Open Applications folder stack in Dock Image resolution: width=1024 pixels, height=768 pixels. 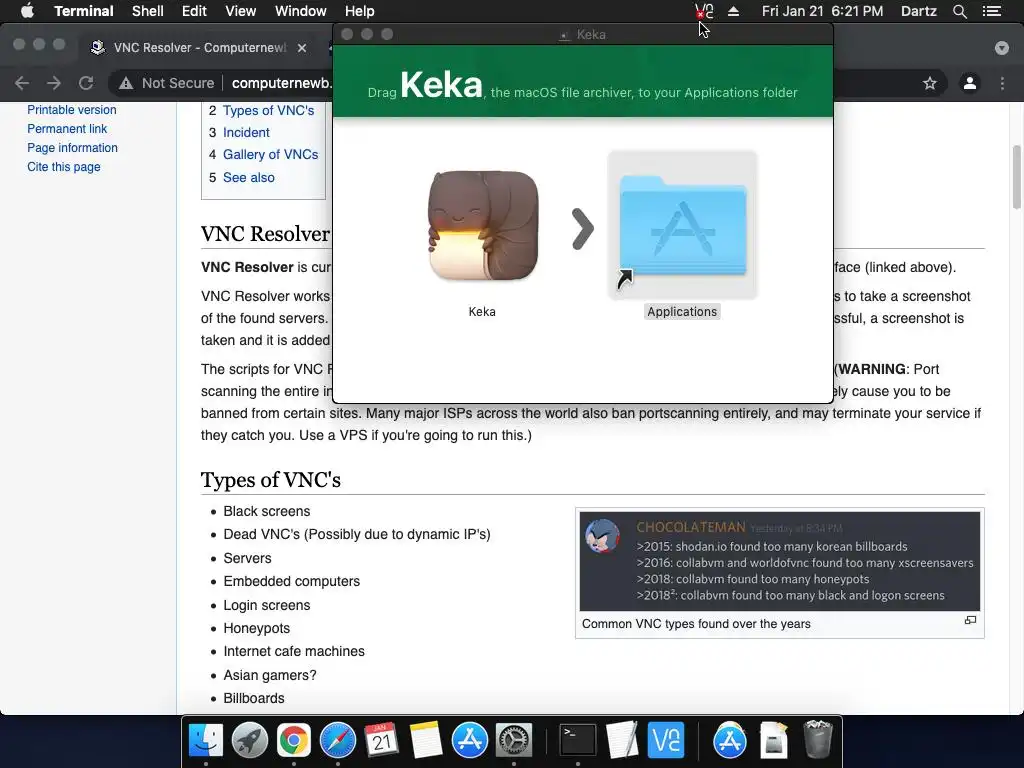point(729,741)
